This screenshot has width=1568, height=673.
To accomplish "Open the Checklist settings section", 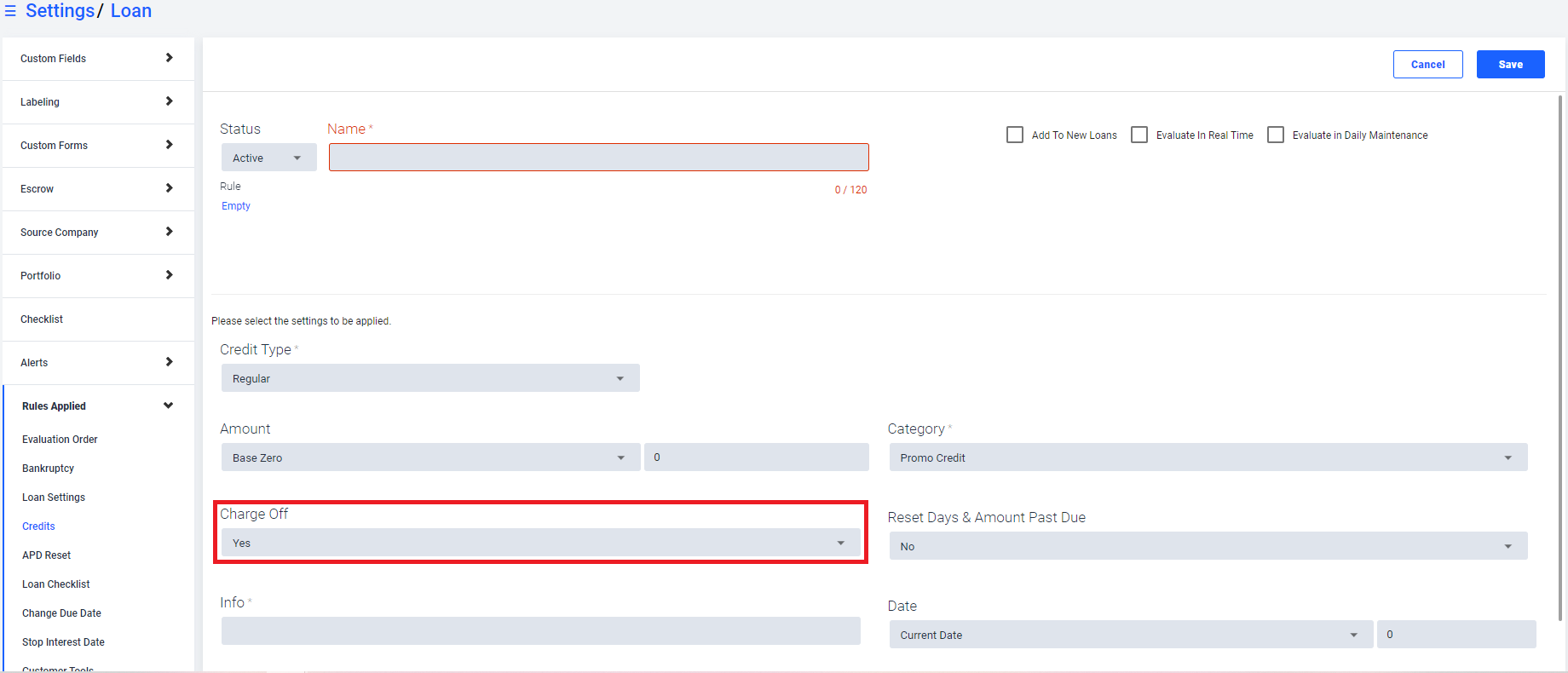I will [98, 319].
